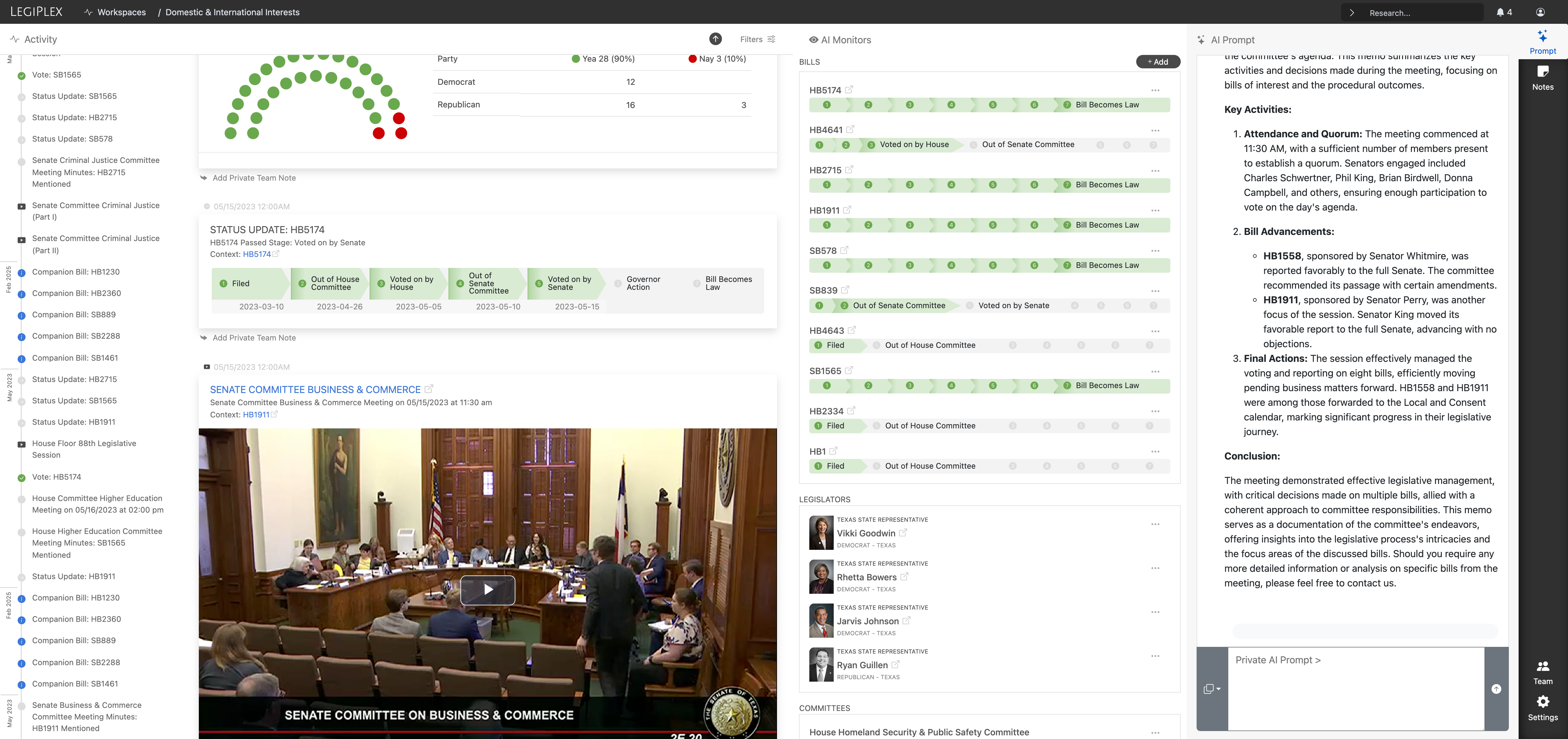The height and width of the screenshot is (739, 1568).
Task: Open Domestic & International Interests breadcrumb
Action: [233, 12]
